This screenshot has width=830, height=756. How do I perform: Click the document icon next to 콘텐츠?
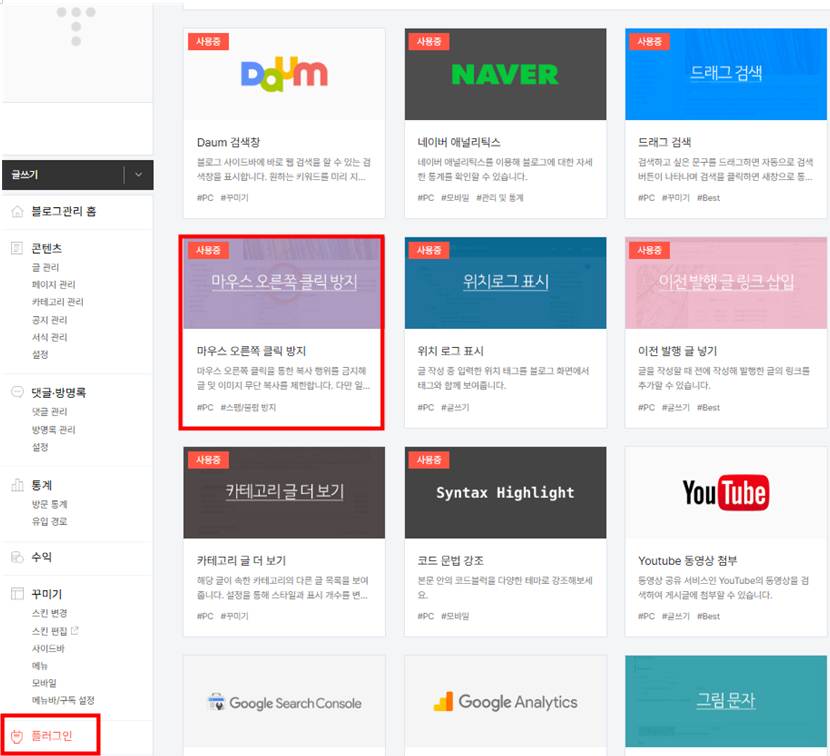[17, 248]
